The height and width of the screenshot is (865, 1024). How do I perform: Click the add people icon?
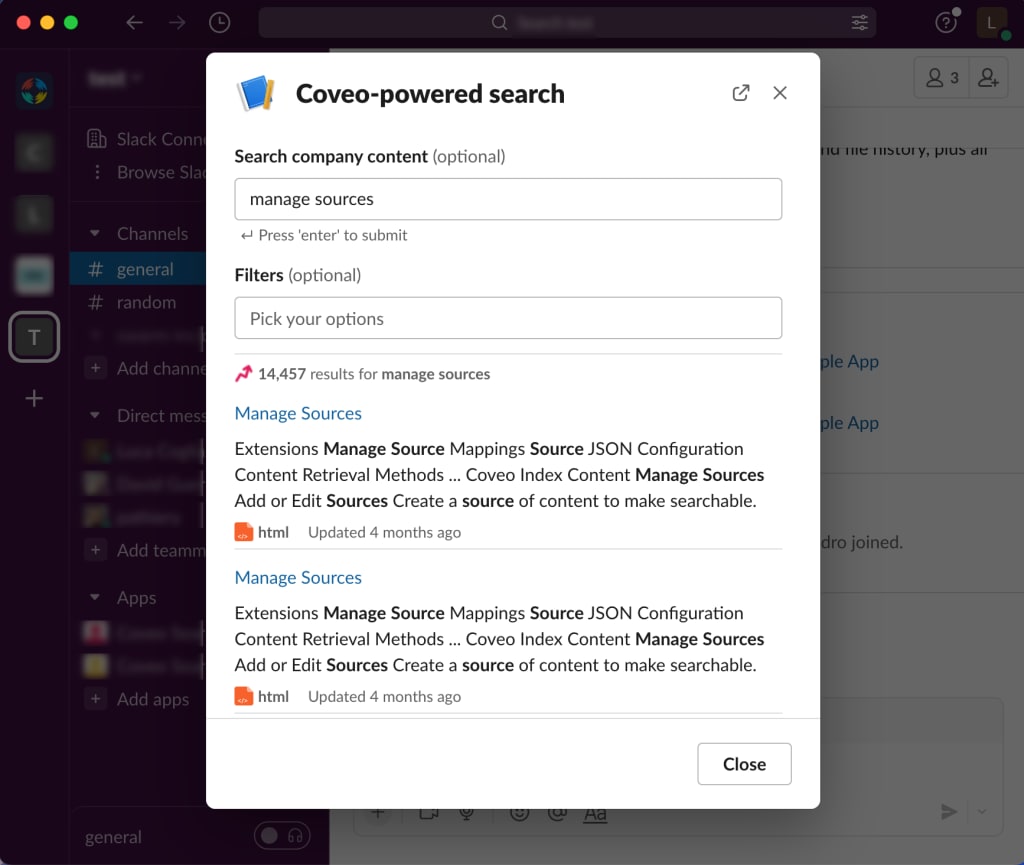pyautogui.click(x=988, y=78)
